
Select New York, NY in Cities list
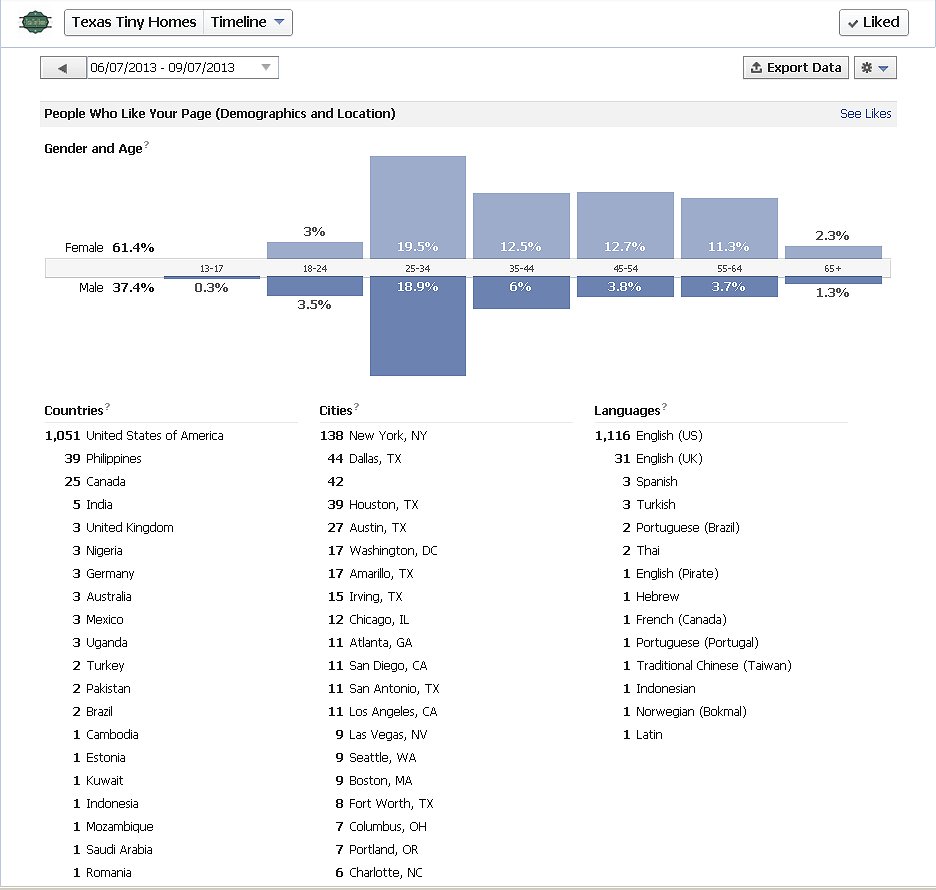(387, 436)
